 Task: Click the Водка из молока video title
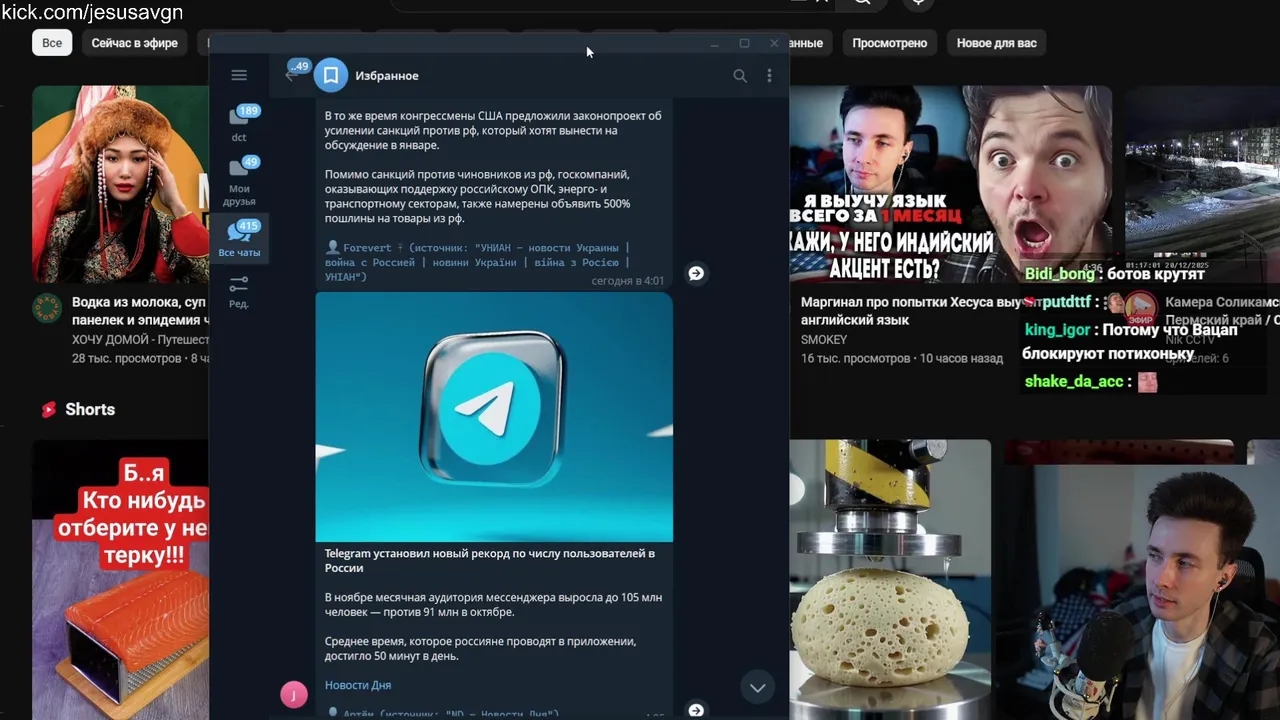point(140,311)
